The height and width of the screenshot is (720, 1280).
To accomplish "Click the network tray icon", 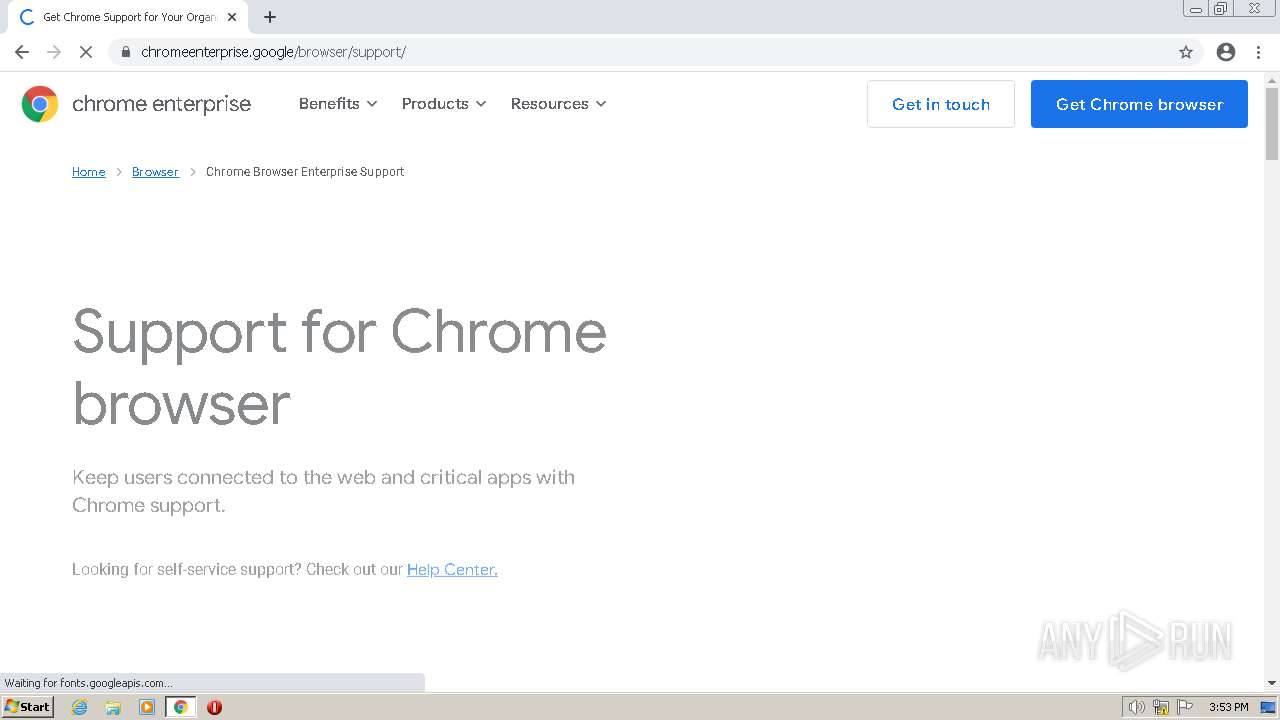I will coord(1161,707).
